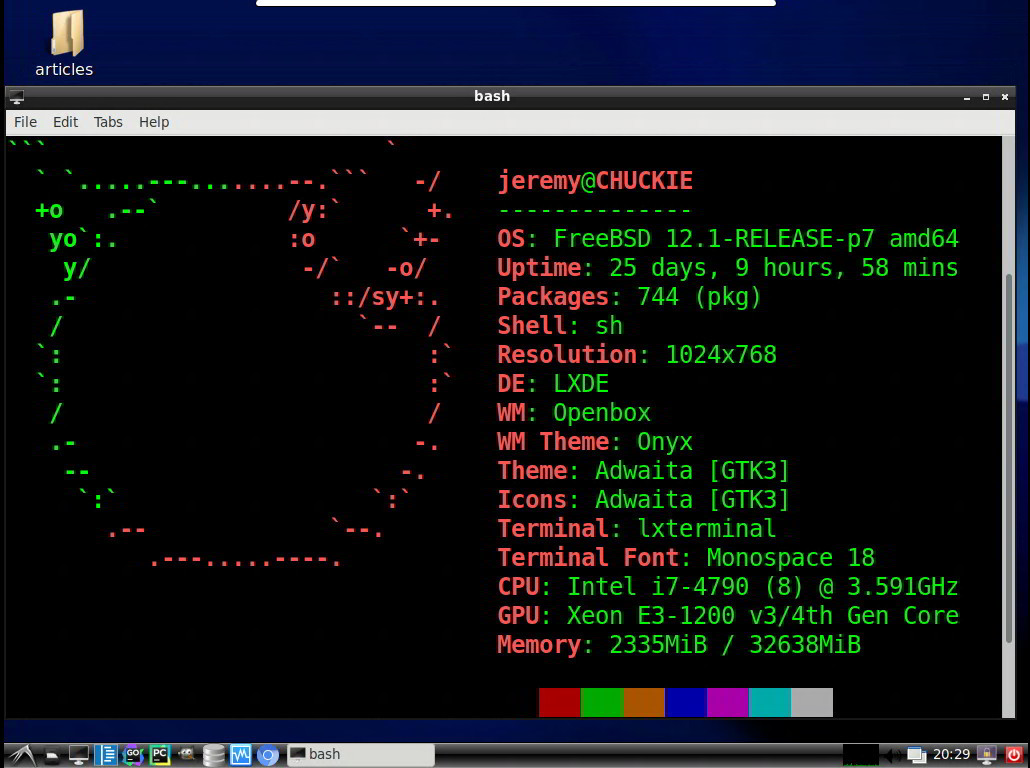Launch PyCharm from the taskbar

click(x=160, y=755)
